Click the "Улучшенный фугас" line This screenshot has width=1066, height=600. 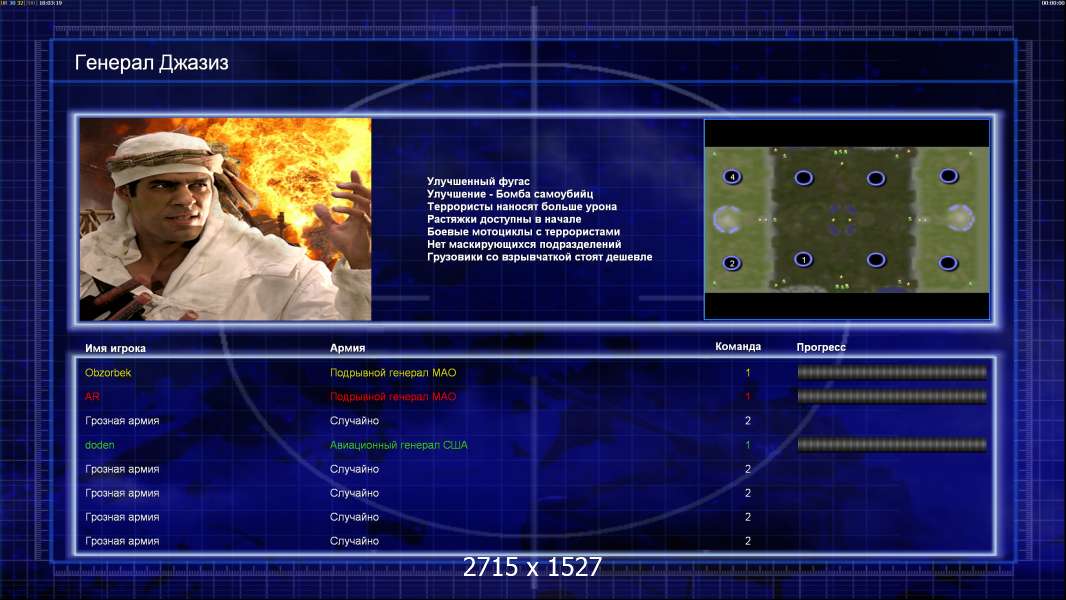(479, 181)
